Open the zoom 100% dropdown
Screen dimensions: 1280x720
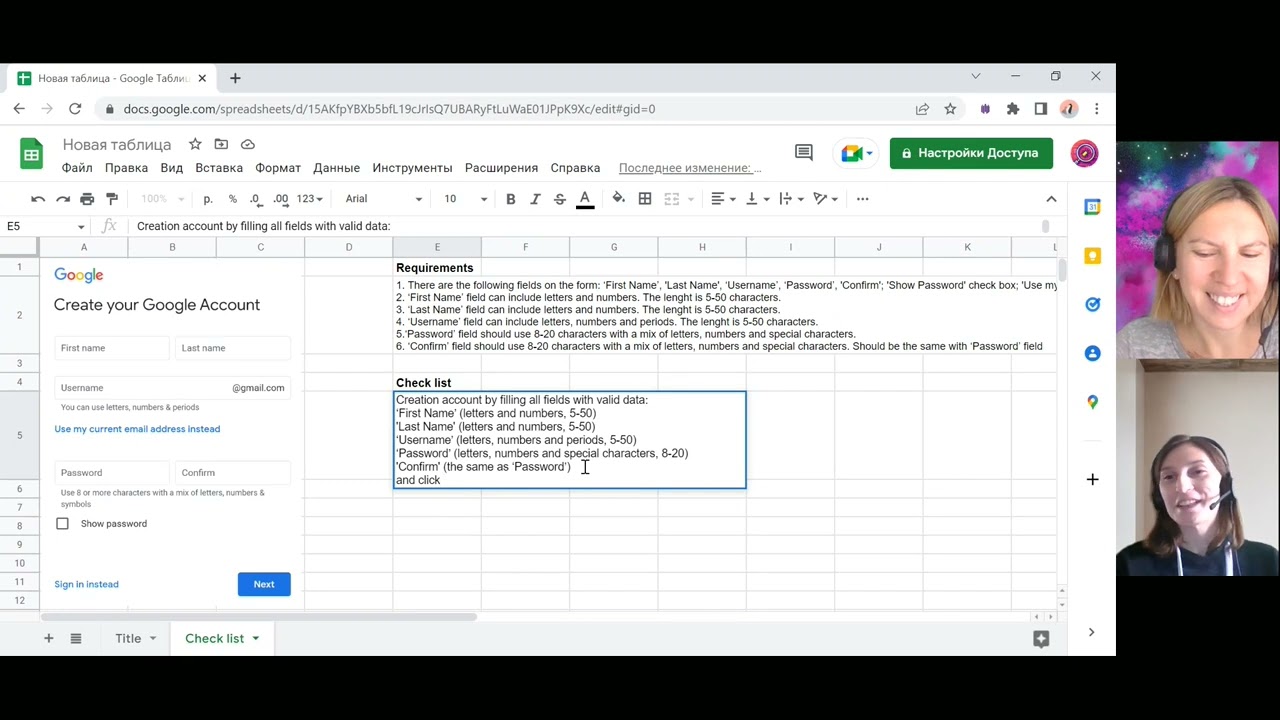click(x=162, y=199)
